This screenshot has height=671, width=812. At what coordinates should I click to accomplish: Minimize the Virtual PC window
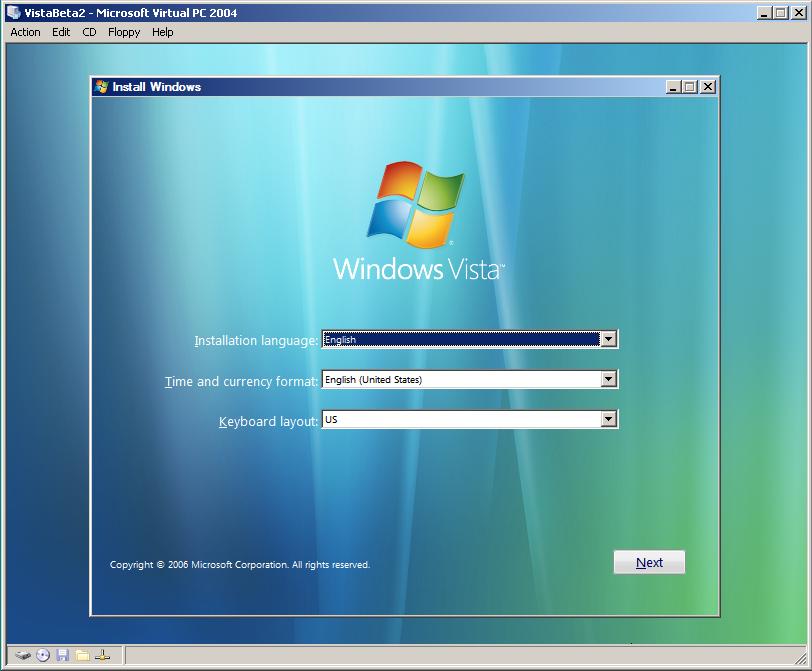[x=764, y=12]
